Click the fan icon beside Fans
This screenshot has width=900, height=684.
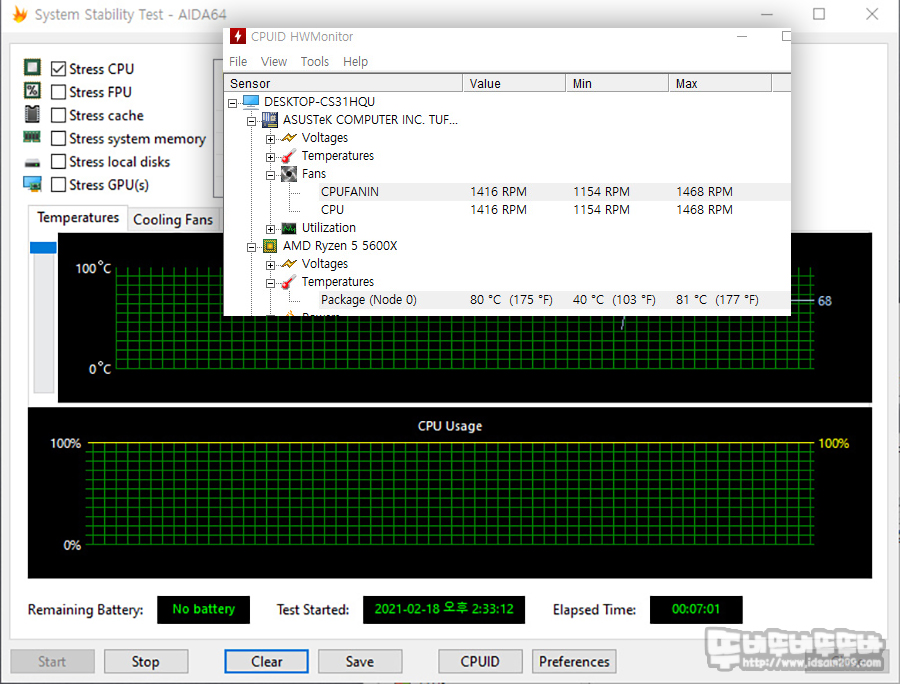click(x=289, y=174)
